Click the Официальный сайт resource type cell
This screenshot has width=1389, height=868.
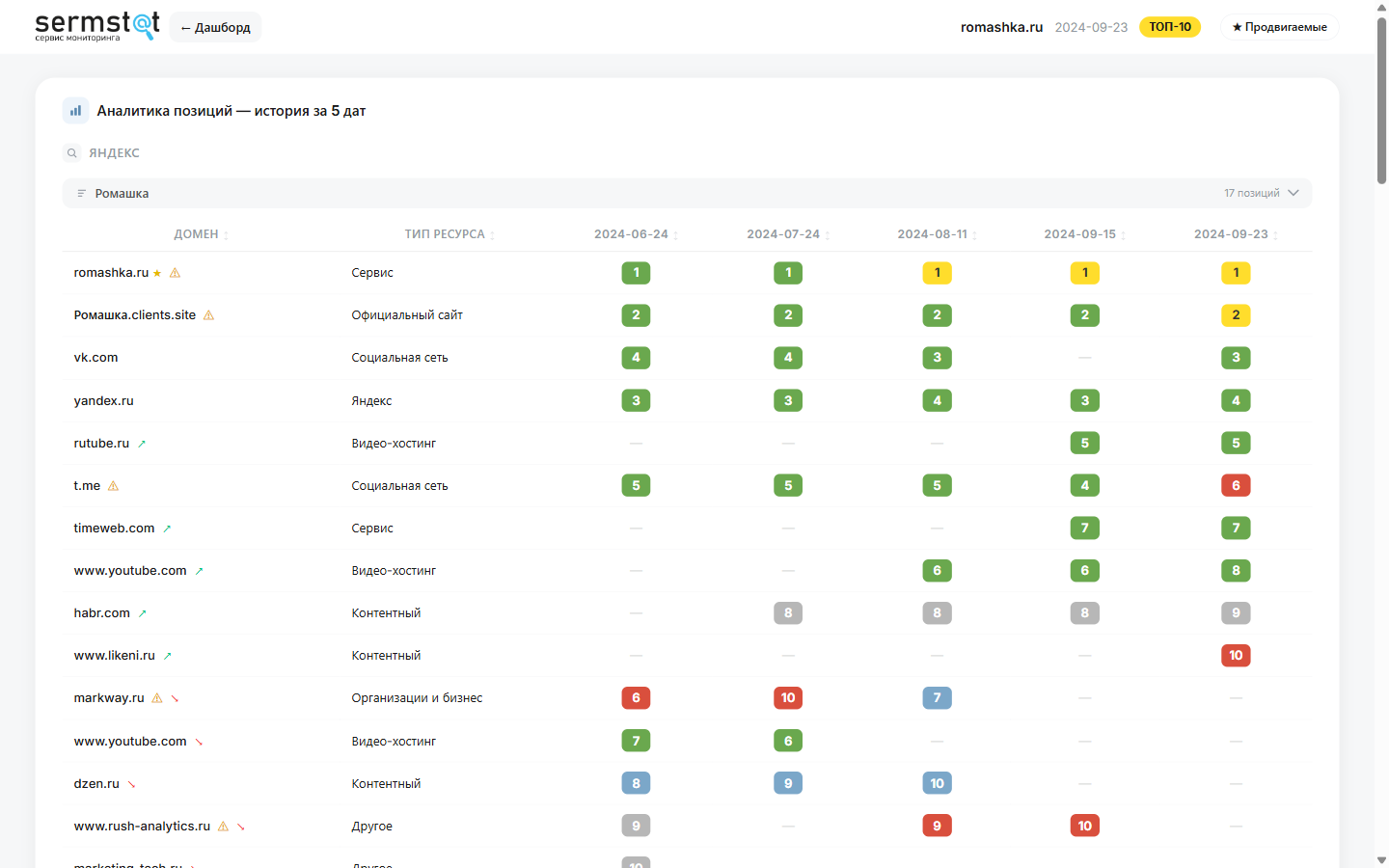(x=407, y=315)
